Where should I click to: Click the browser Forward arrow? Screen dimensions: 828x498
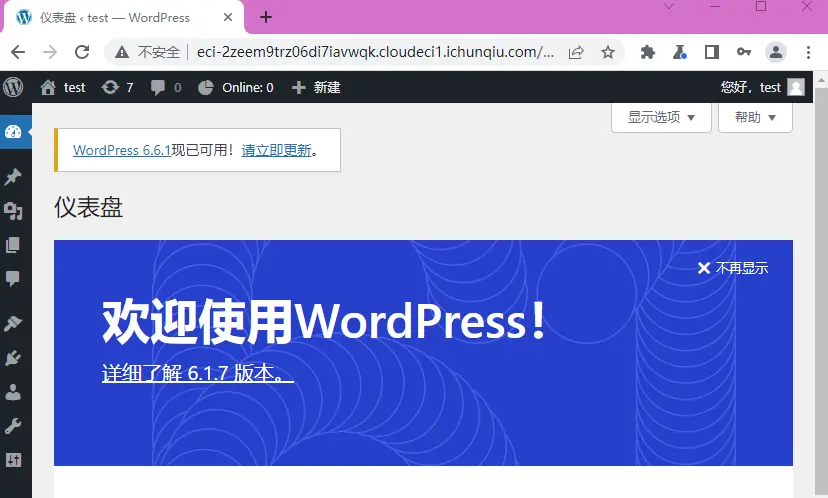coord(50,52)
